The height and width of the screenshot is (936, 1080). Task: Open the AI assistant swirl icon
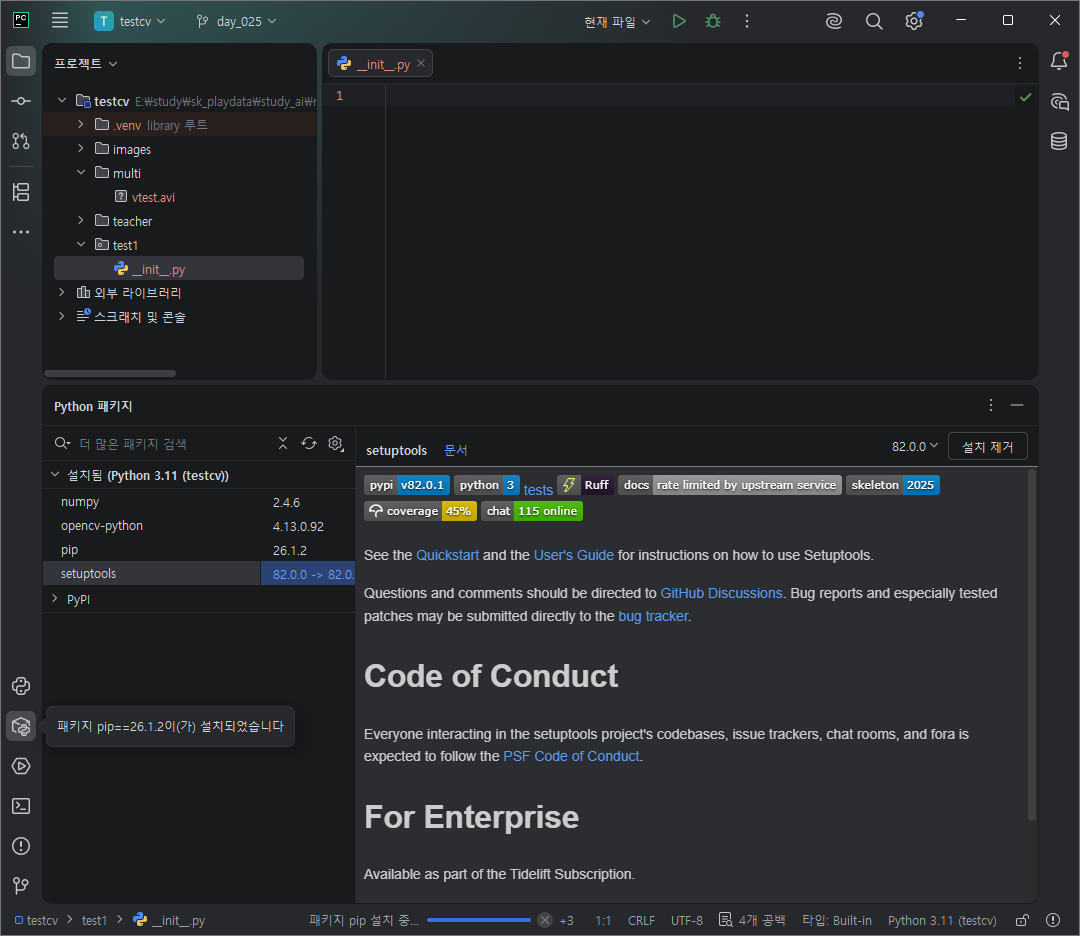point(833,21)
